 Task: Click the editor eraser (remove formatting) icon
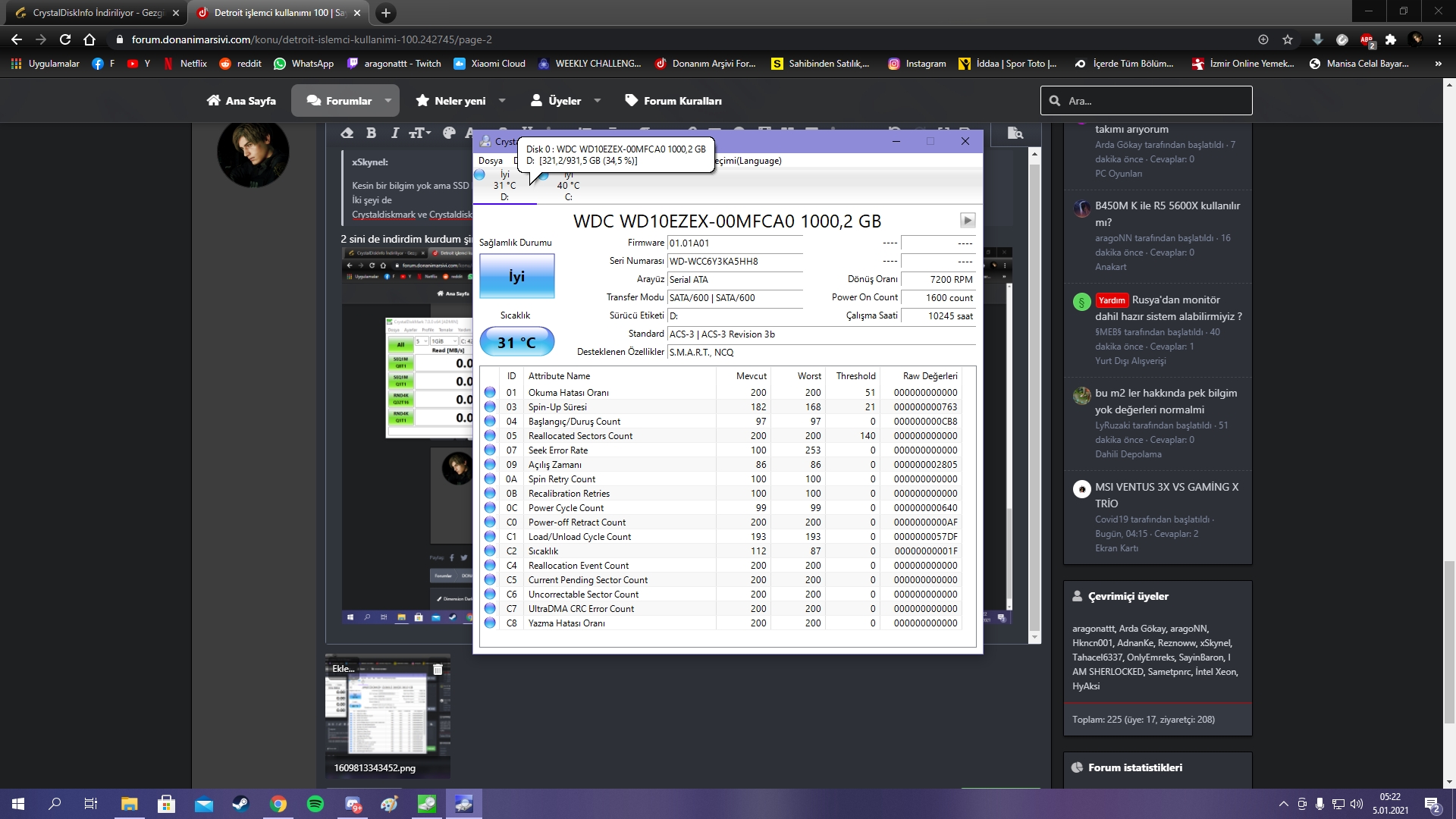pyautogui.click(x=347, y=133)
